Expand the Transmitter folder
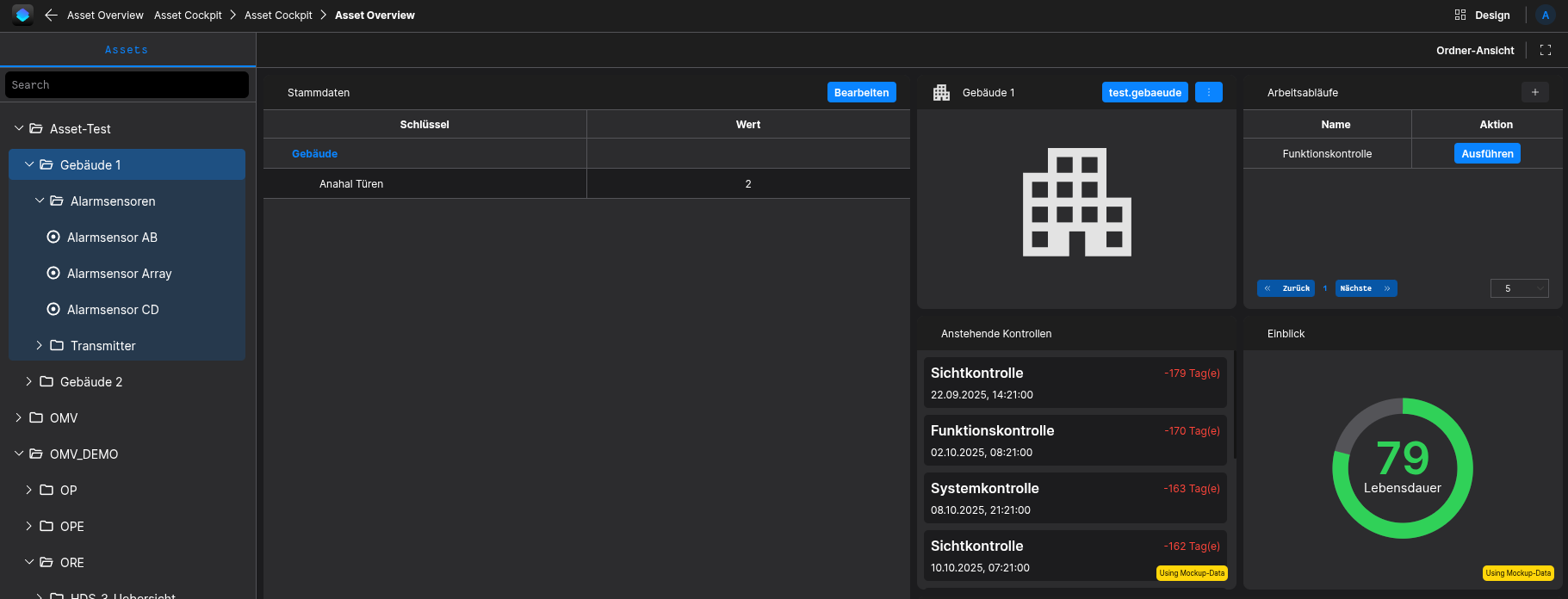The image size is (1568, 599). pos(39,345)
